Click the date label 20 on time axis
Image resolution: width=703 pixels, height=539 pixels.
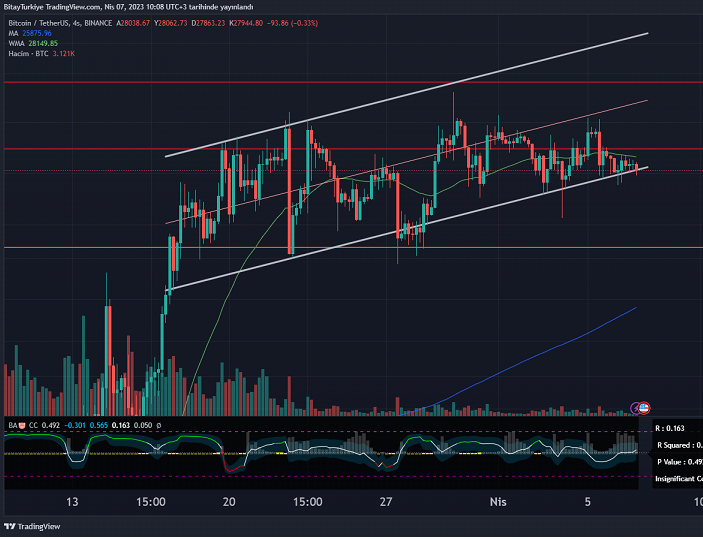(229, 501)
